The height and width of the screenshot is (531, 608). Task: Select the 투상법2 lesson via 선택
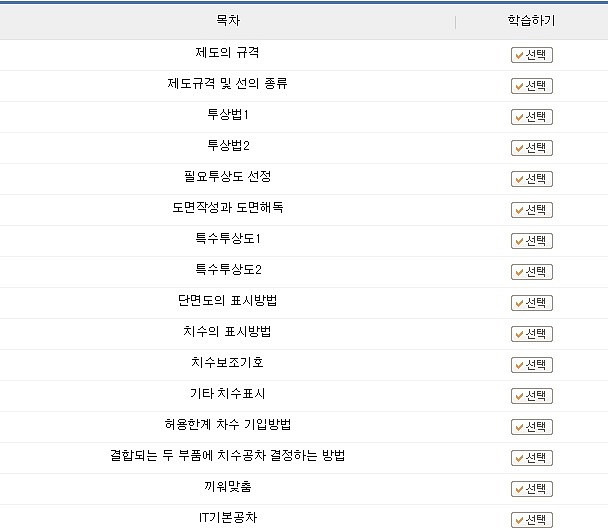532,148
